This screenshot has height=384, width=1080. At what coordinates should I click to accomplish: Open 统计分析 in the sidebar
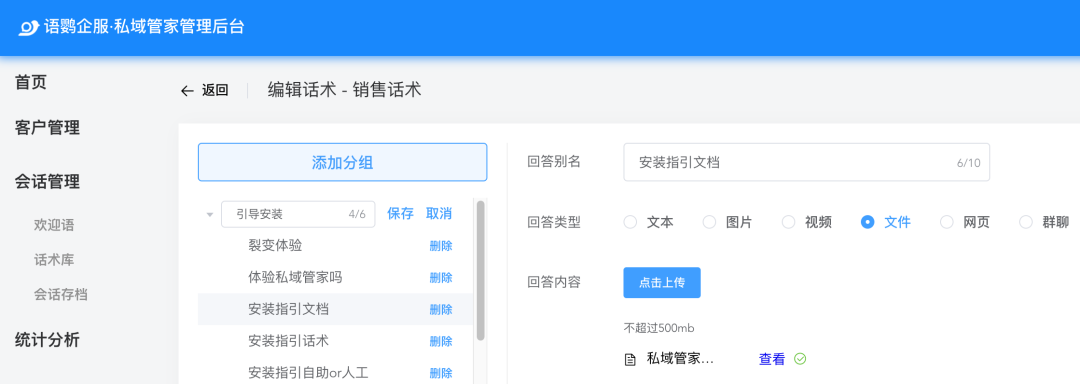(48, 340)
